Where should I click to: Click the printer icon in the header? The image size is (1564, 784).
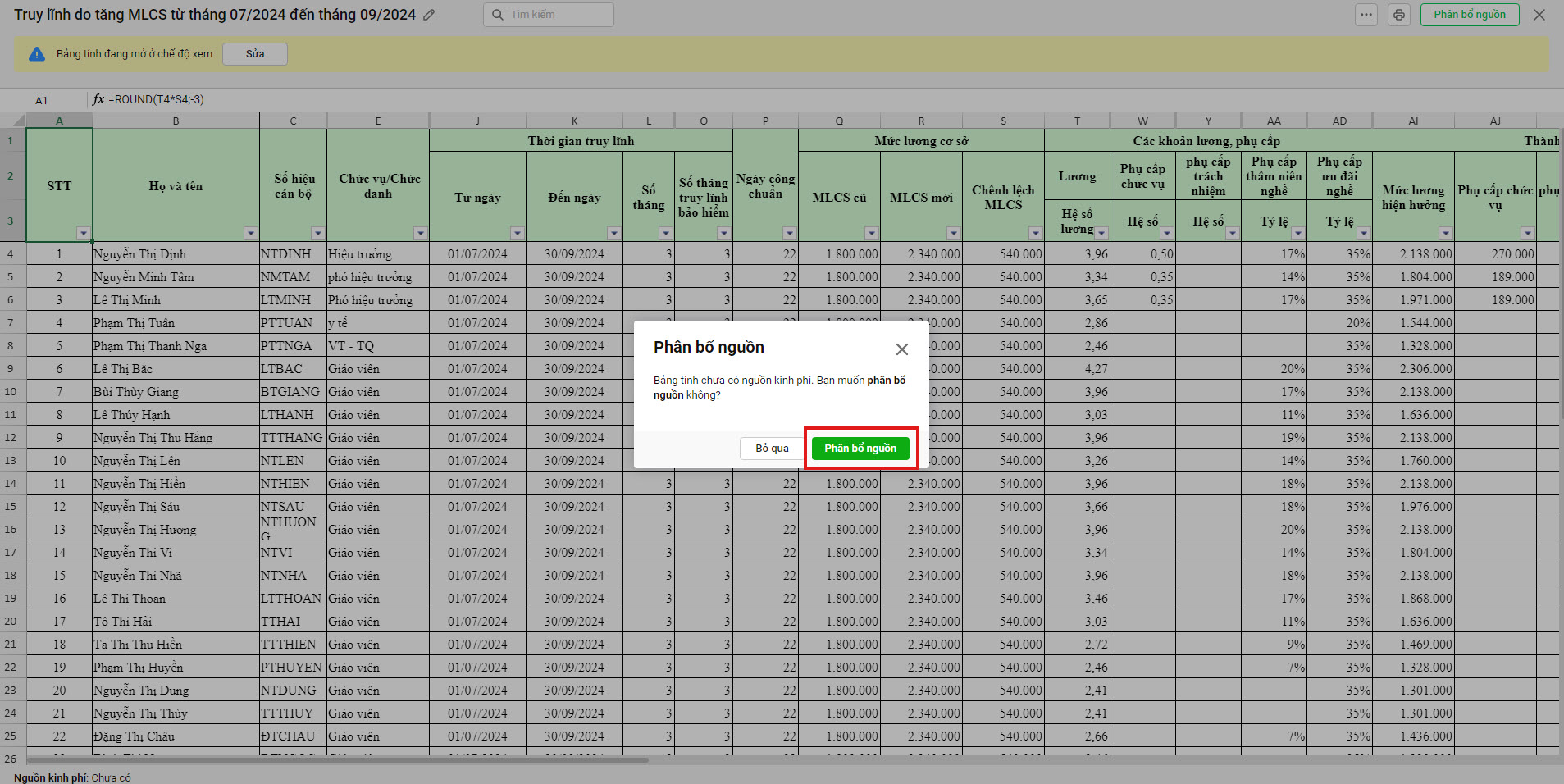[x=1398, y=15]
